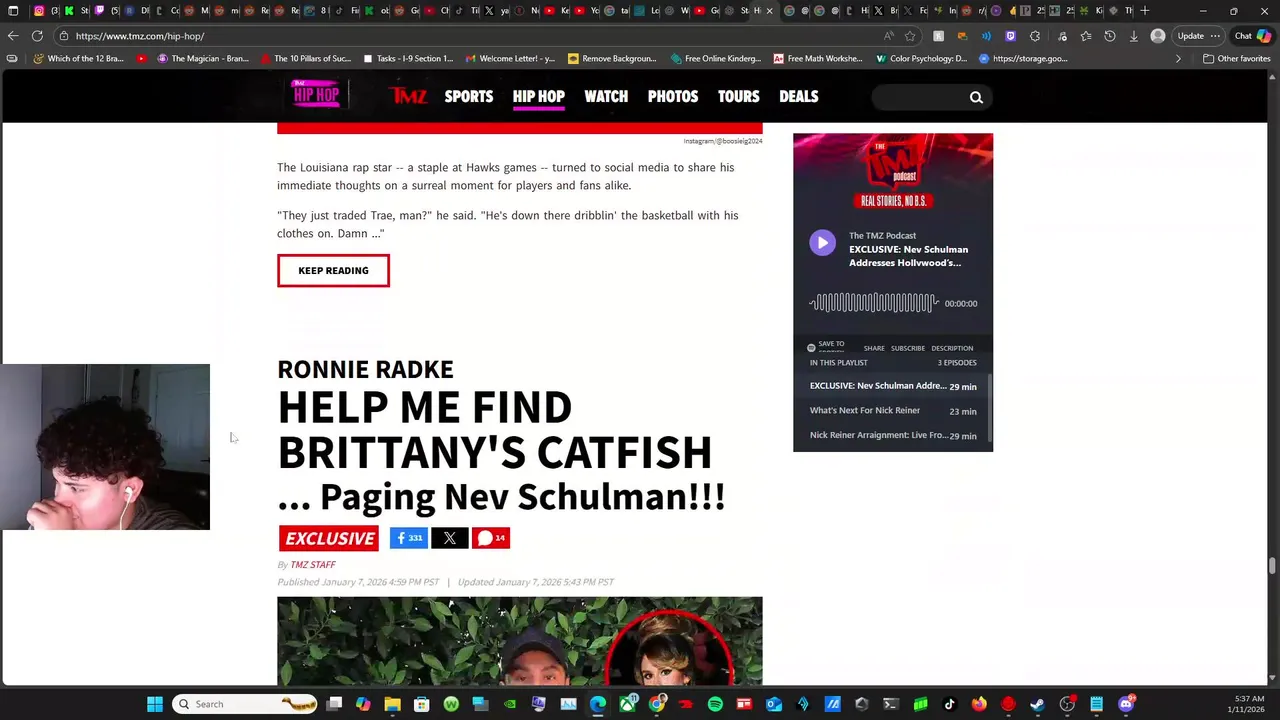The width and height of the screenshot is (1280, 720).
Task: Select 'Nick Reiner Arraignment' episode
Action: (x=893, y=436)
